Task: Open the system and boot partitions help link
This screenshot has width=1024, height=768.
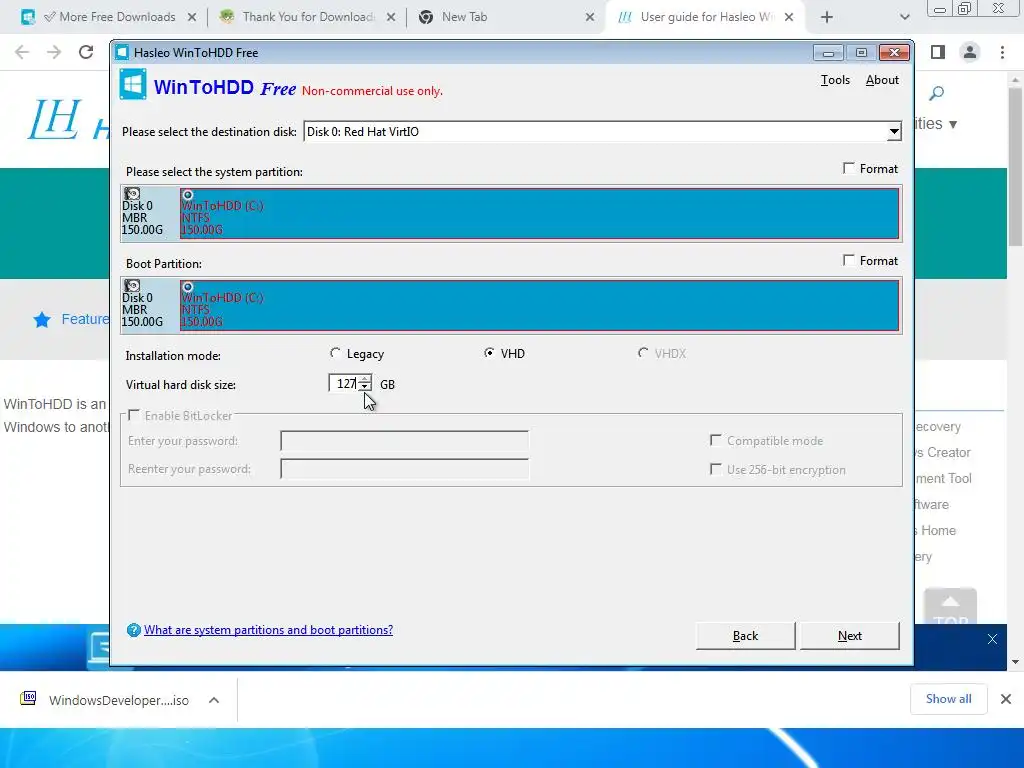Action: point(268,630)
